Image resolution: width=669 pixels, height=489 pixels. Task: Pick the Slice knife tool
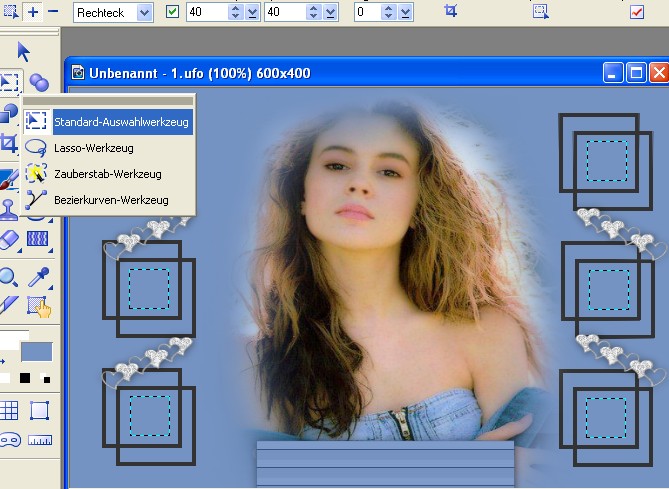click(x=9, y=305)
